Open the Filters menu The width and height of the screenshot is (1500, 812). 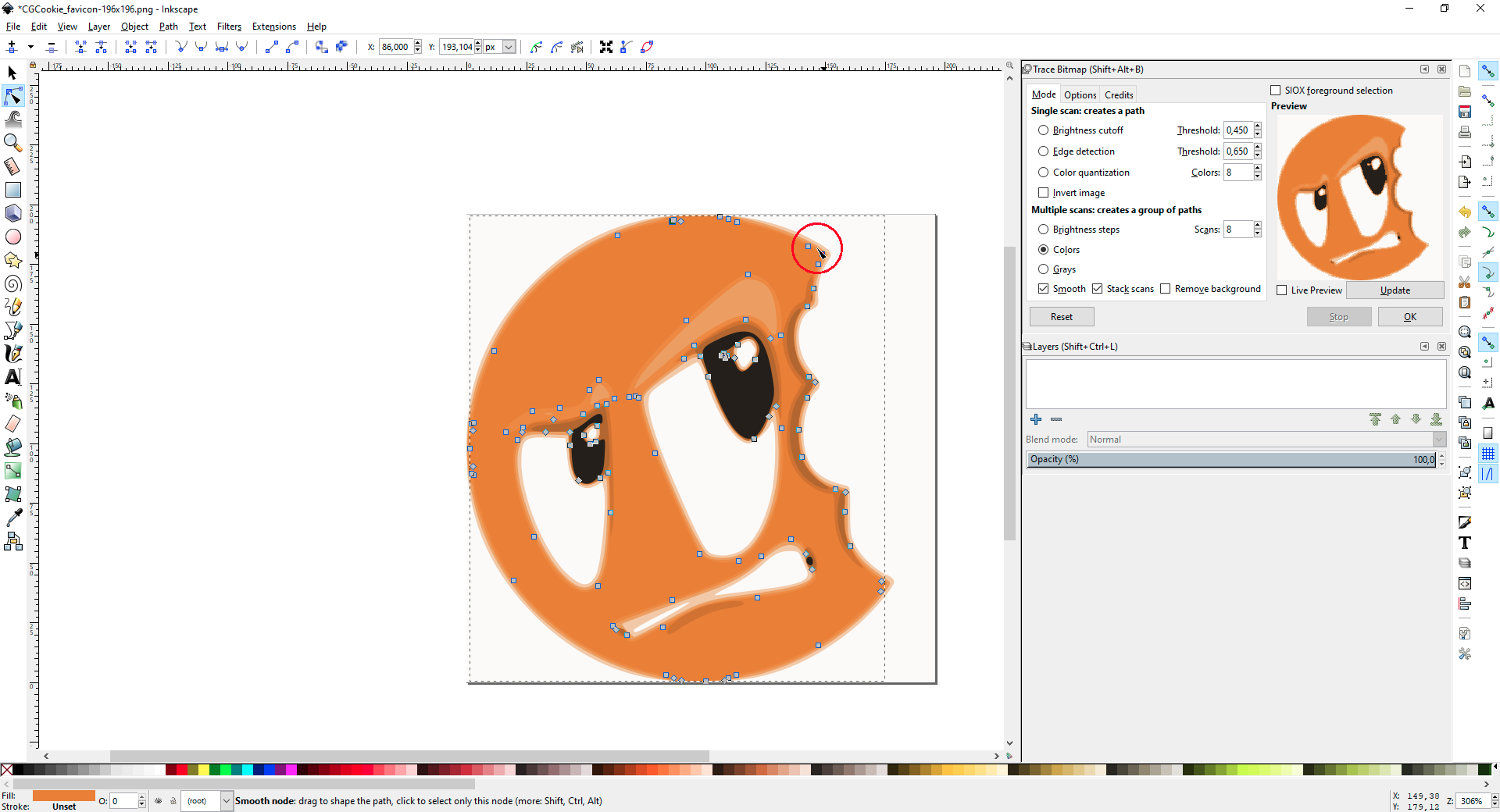pos(229,27)
